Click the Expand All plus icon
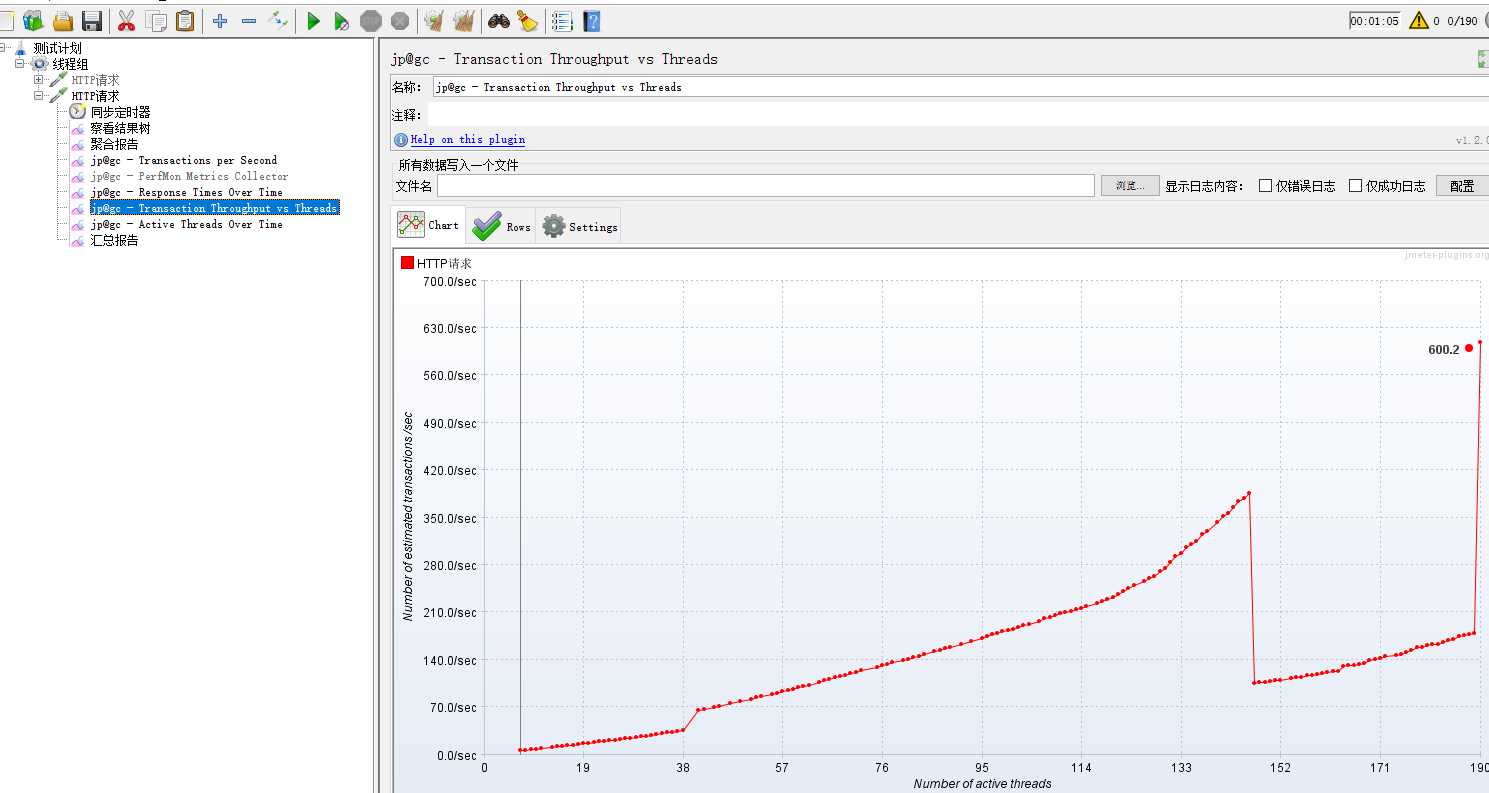 click(220, 20)
